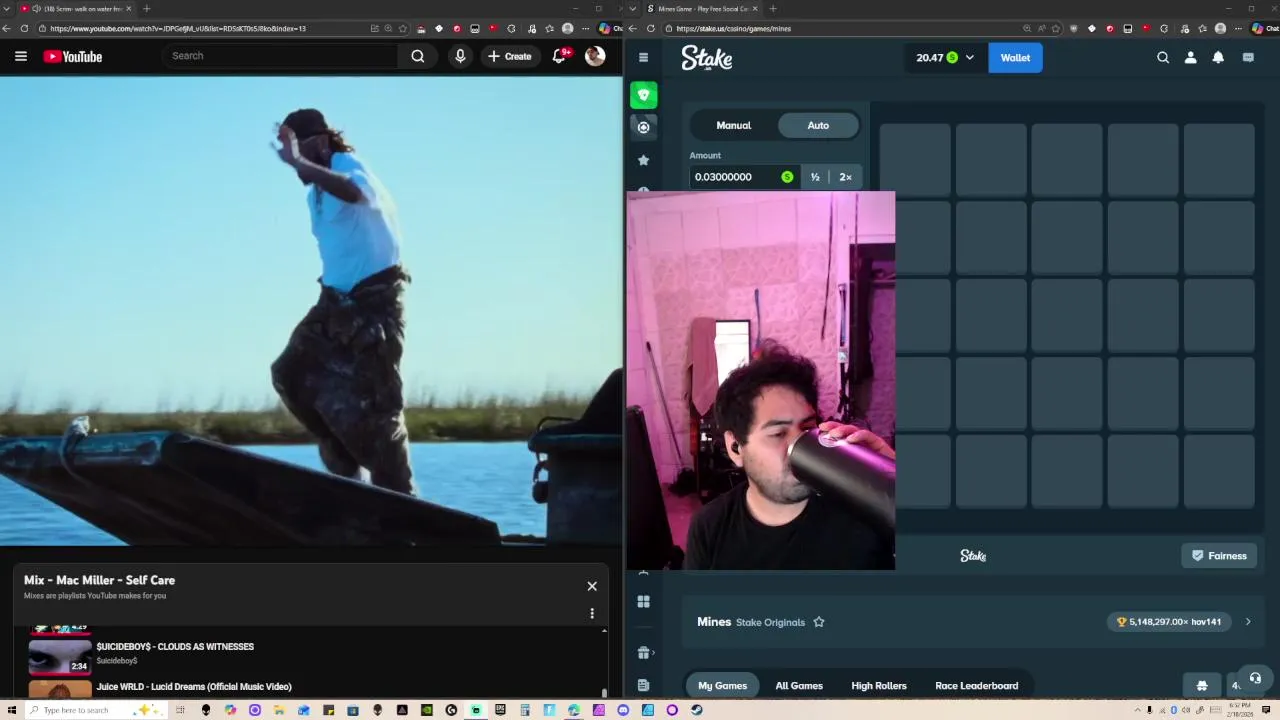The width and height of the screenshot is (1280, 720).
Task: Open the Stake Wallet
Action: (x=1015, y=58)
